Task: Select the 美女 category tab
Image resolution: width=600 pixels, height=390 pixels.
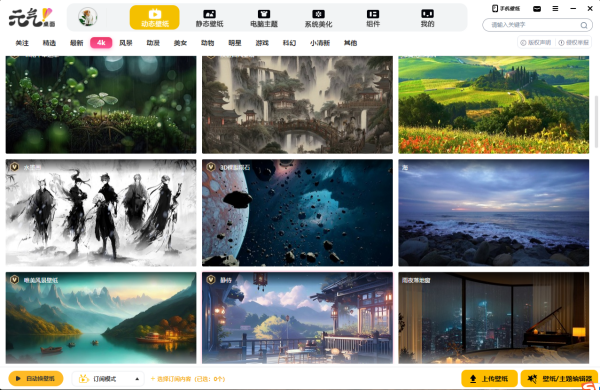Action: [x=180, y=43]
